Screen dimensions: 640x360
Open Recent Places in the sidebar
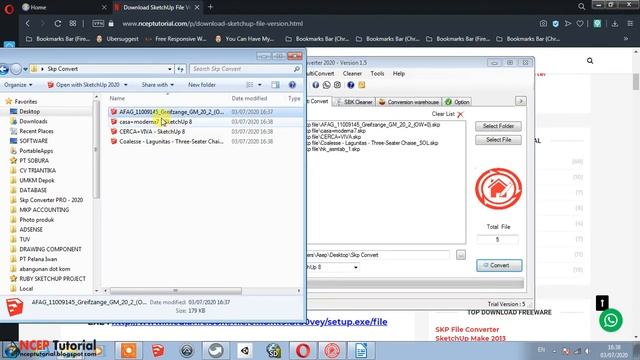(x=36, y=131)
